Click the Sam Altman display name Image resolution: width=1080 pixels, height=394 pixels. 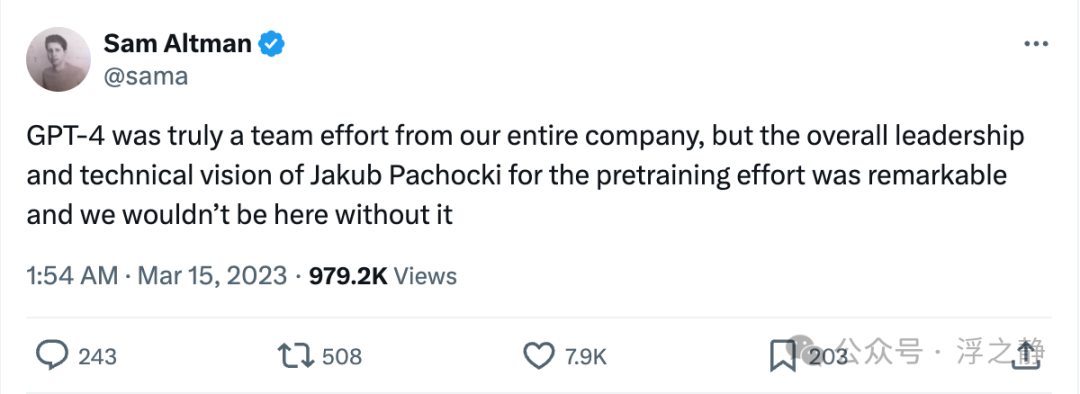pyautogui.click(x=177, y=44)
